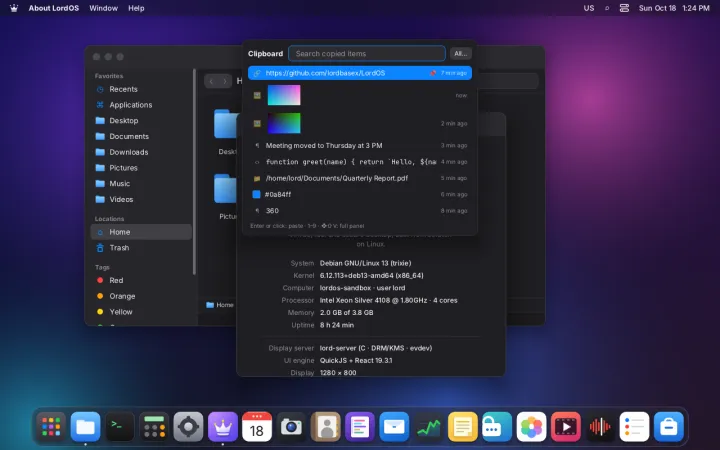Image resolution: width=720 pixels, height=450 pixels.
Task: Open the Help menu
Action: tap(136, 8)
